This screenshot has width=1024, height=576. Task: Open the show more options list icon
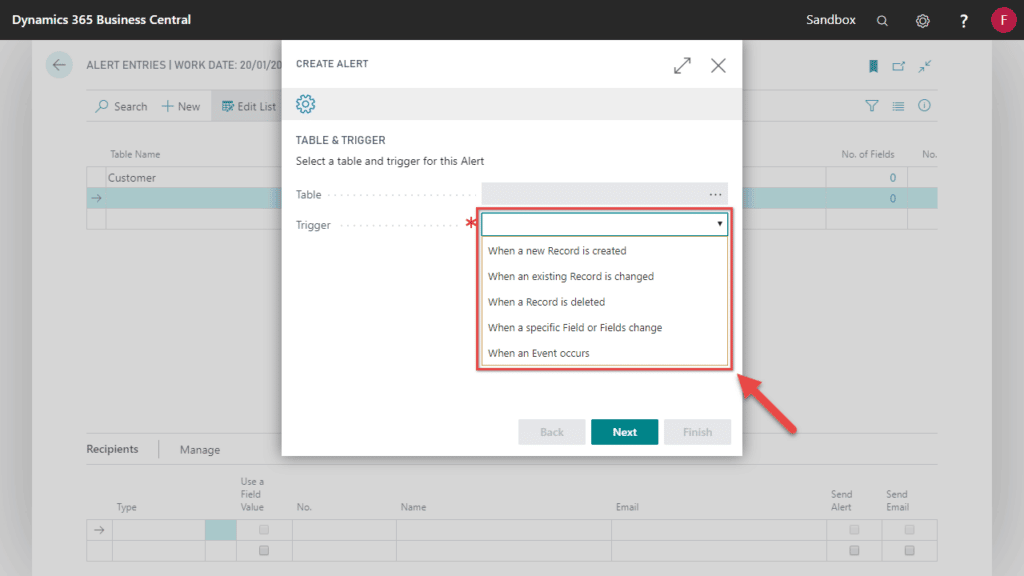897,105
